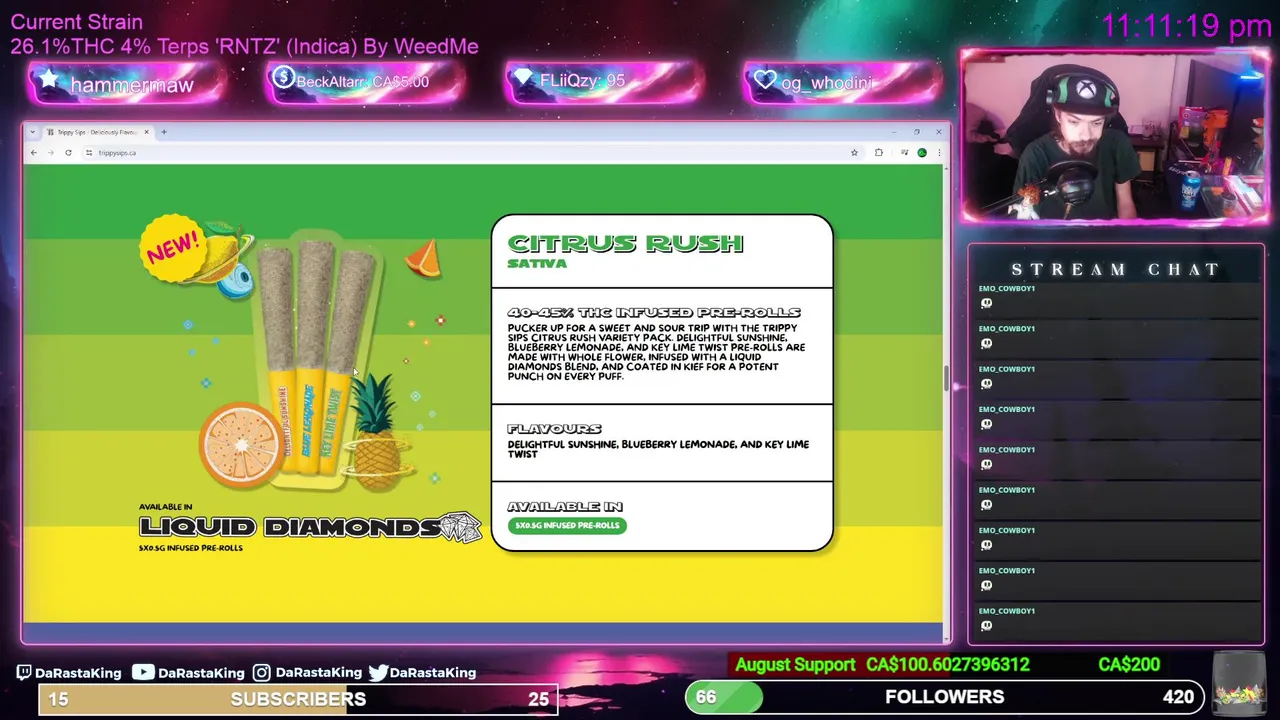Click the gem icon next to FLiiQzy
The width and height of the screenshot is (1280, 720).
[x=524, y=80]
